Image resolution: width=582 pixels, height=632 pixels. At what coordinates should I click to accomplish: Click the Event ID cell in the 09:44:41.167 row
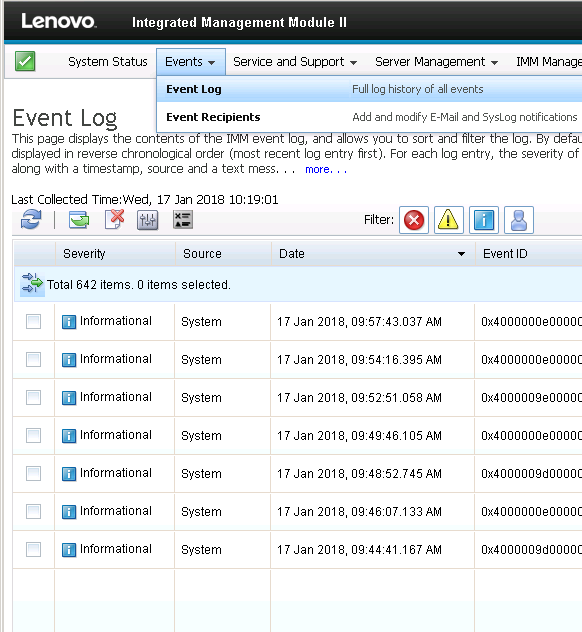click(x=531, y=549)
